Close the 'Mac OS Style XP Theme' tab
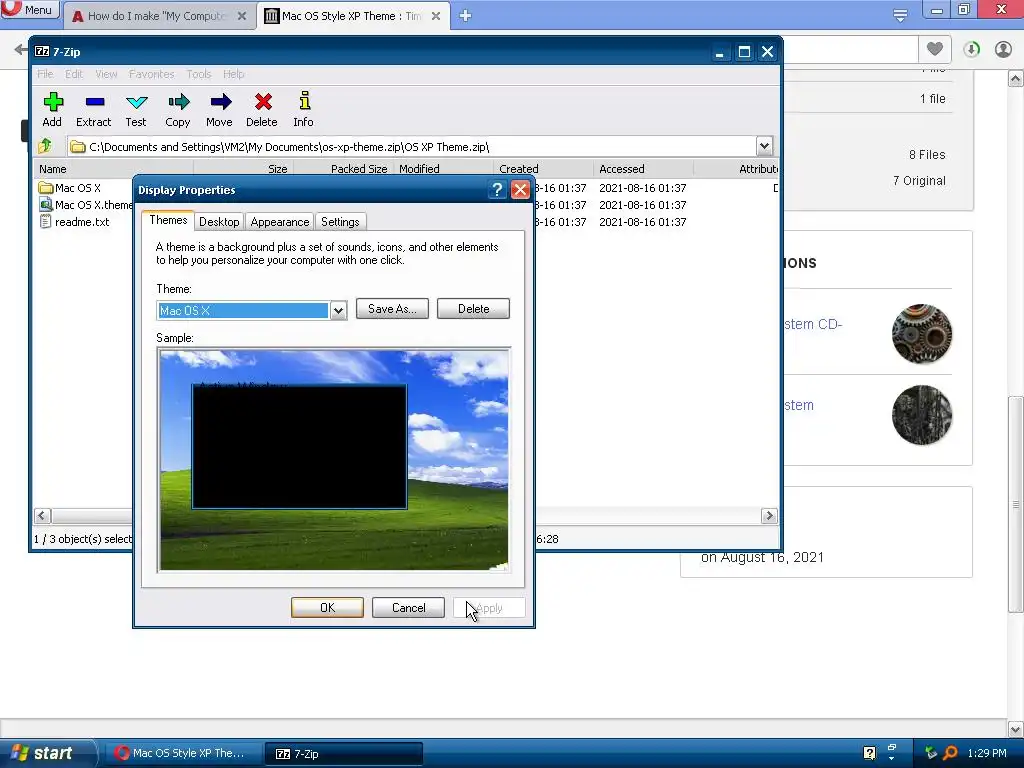 click(436, 16)
